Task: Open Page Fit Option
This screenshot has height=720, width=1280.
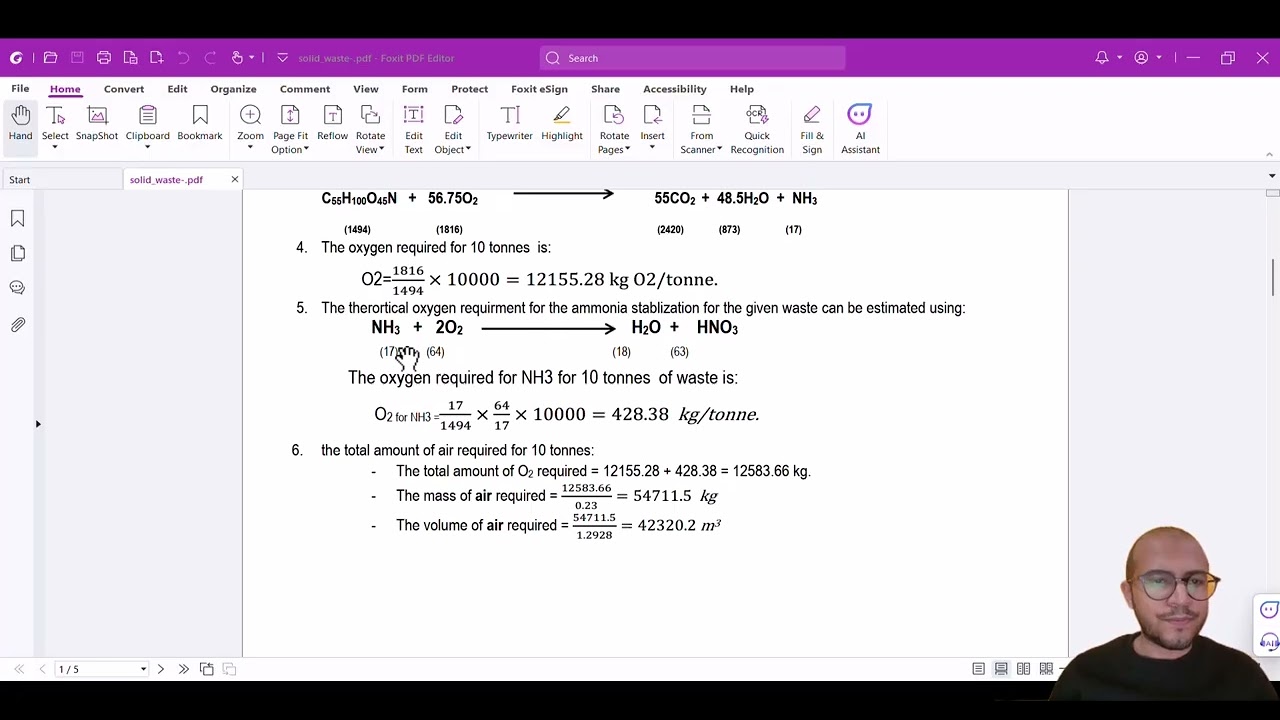Action: pyautogui.click(x=290, y=130)
